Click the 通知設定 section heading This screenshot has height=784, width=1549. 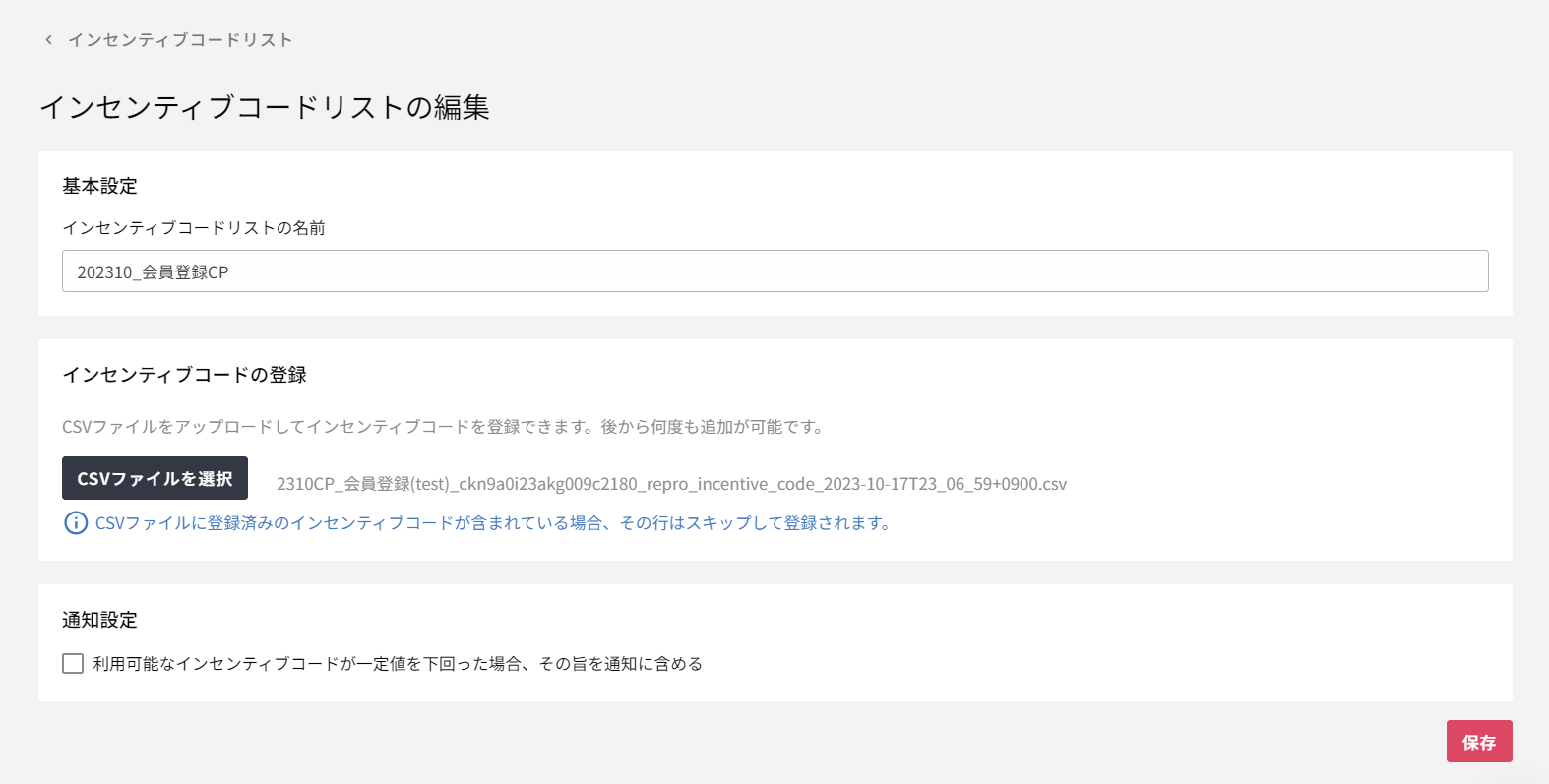click(x=99, y=620)
